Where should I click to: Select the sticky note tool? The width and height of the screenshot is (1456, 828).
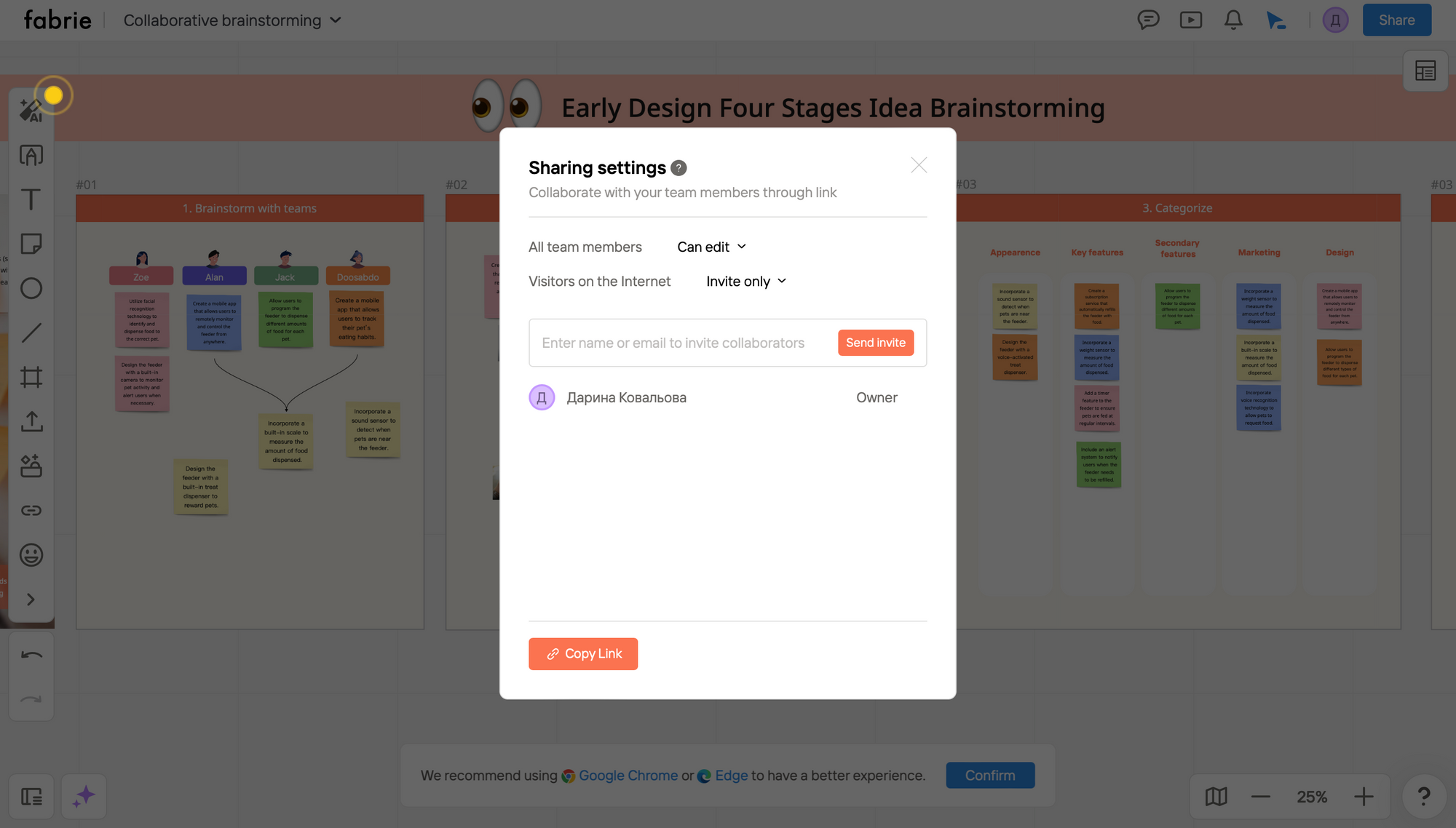point(31,244)
